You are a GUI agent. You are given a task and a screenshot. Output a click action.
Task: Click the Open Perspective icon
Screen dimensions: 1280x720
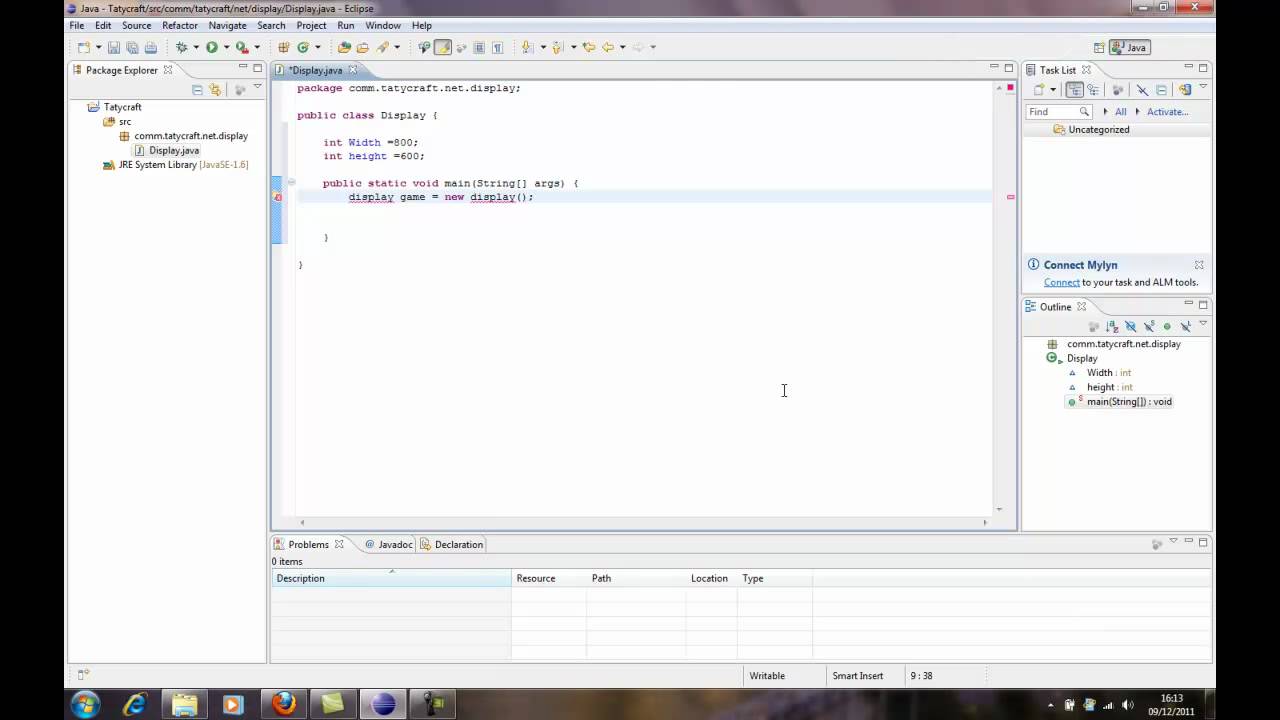[1099, 47]
